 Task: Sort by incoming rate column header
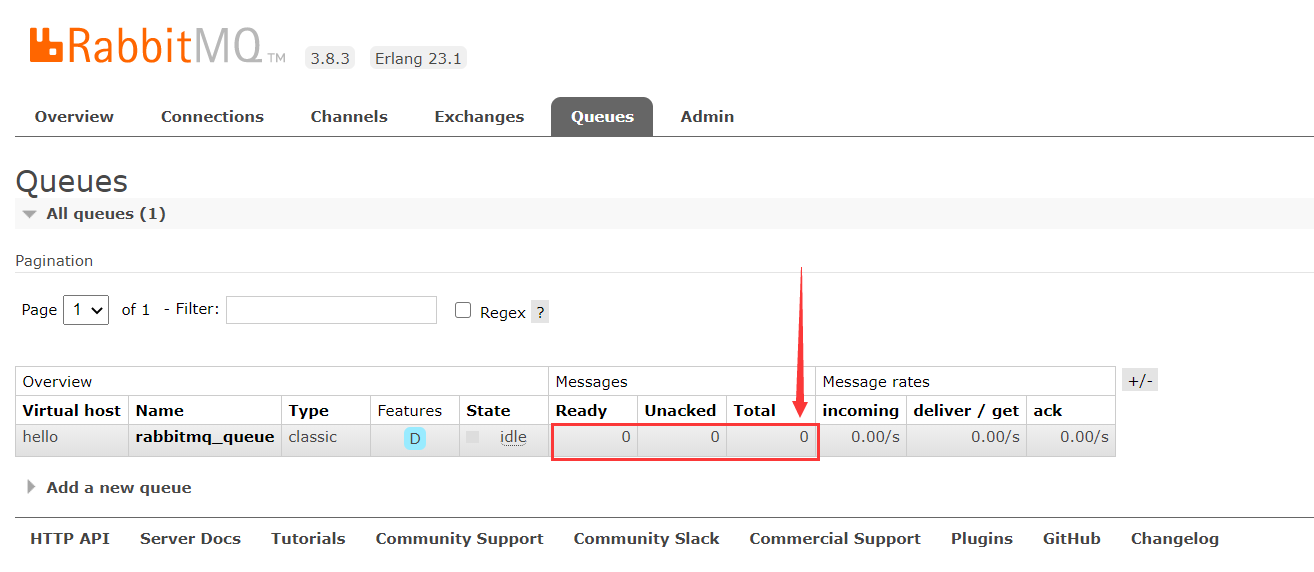(860, 411)
